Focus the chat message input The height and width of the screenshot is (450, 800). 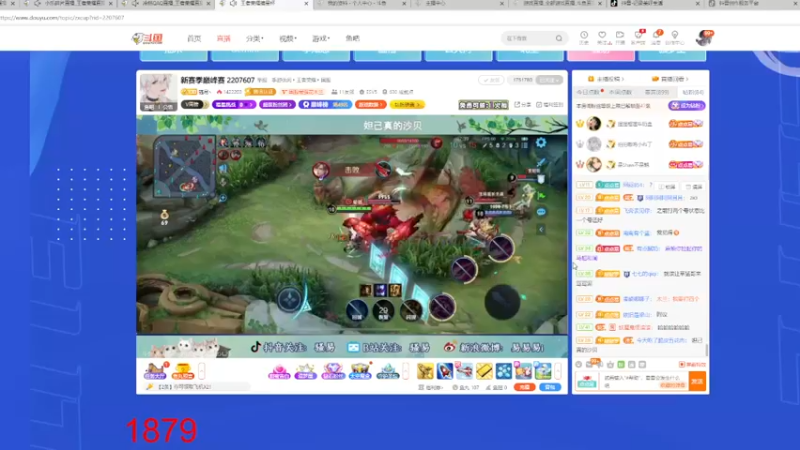(x=644, y=381)
